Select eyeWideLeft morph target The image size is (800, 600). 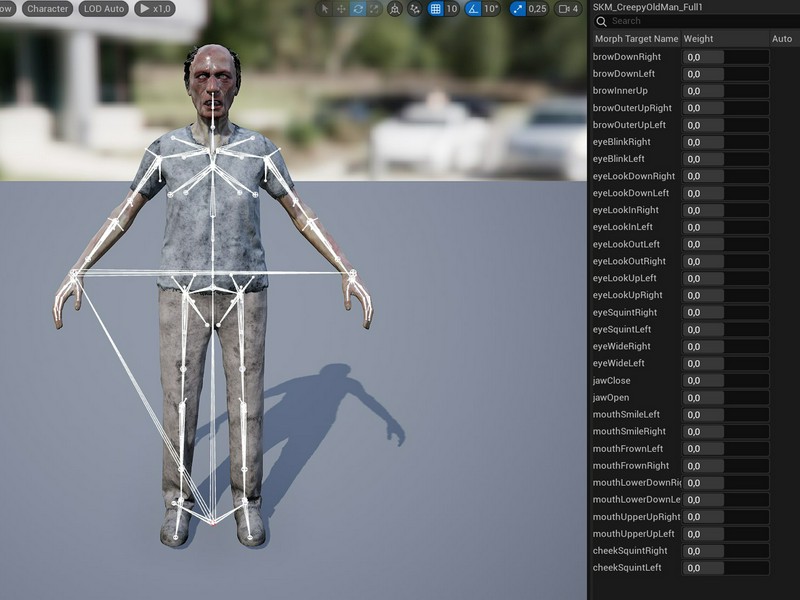pos(618,363)
